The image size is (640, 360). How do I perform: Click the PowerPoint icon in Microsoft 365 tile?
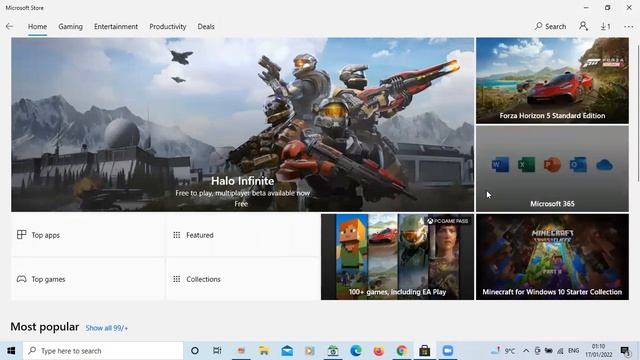552,164
